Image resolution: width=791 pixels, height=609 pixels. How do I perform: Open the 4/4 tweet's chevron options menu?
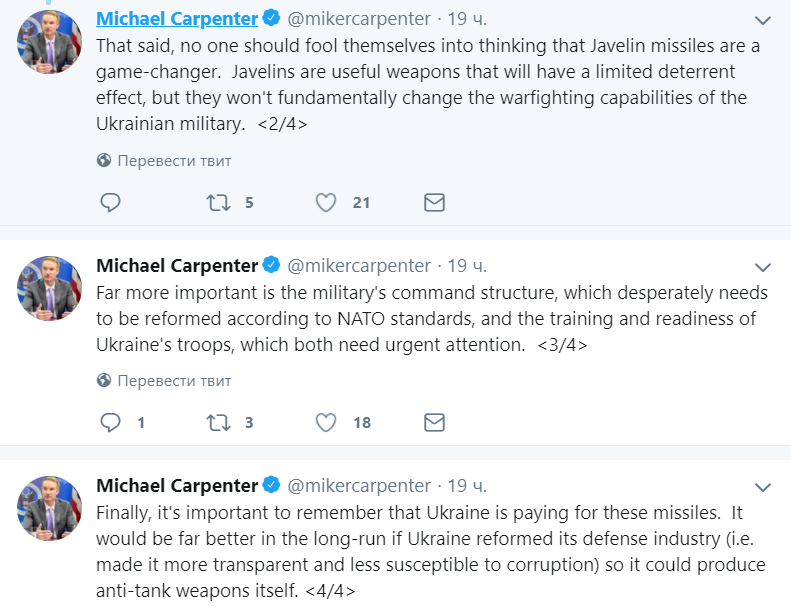(763, 487)
